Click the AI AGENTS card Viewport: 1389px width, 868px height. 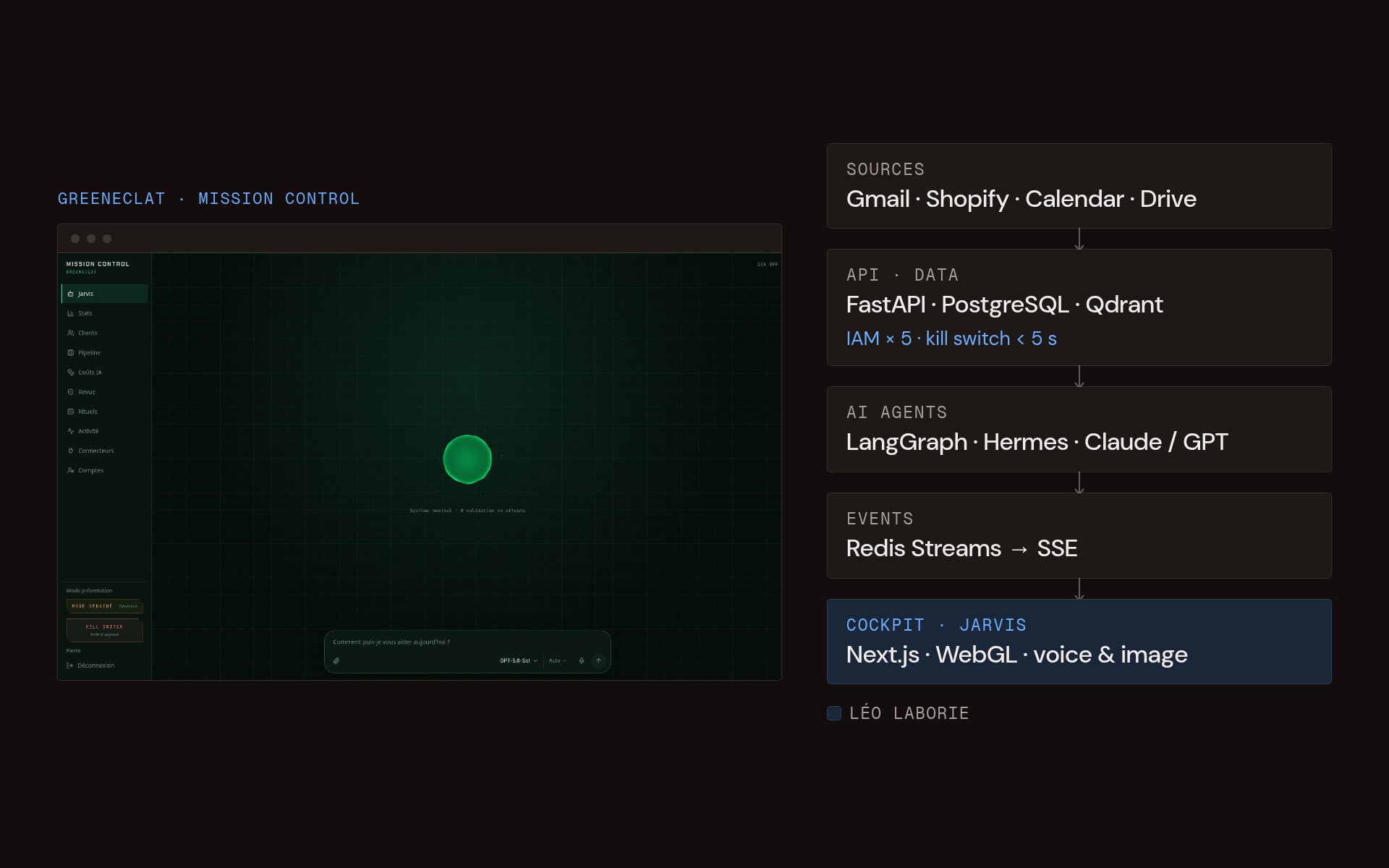pyautogui.click(x=1079, y=429)
